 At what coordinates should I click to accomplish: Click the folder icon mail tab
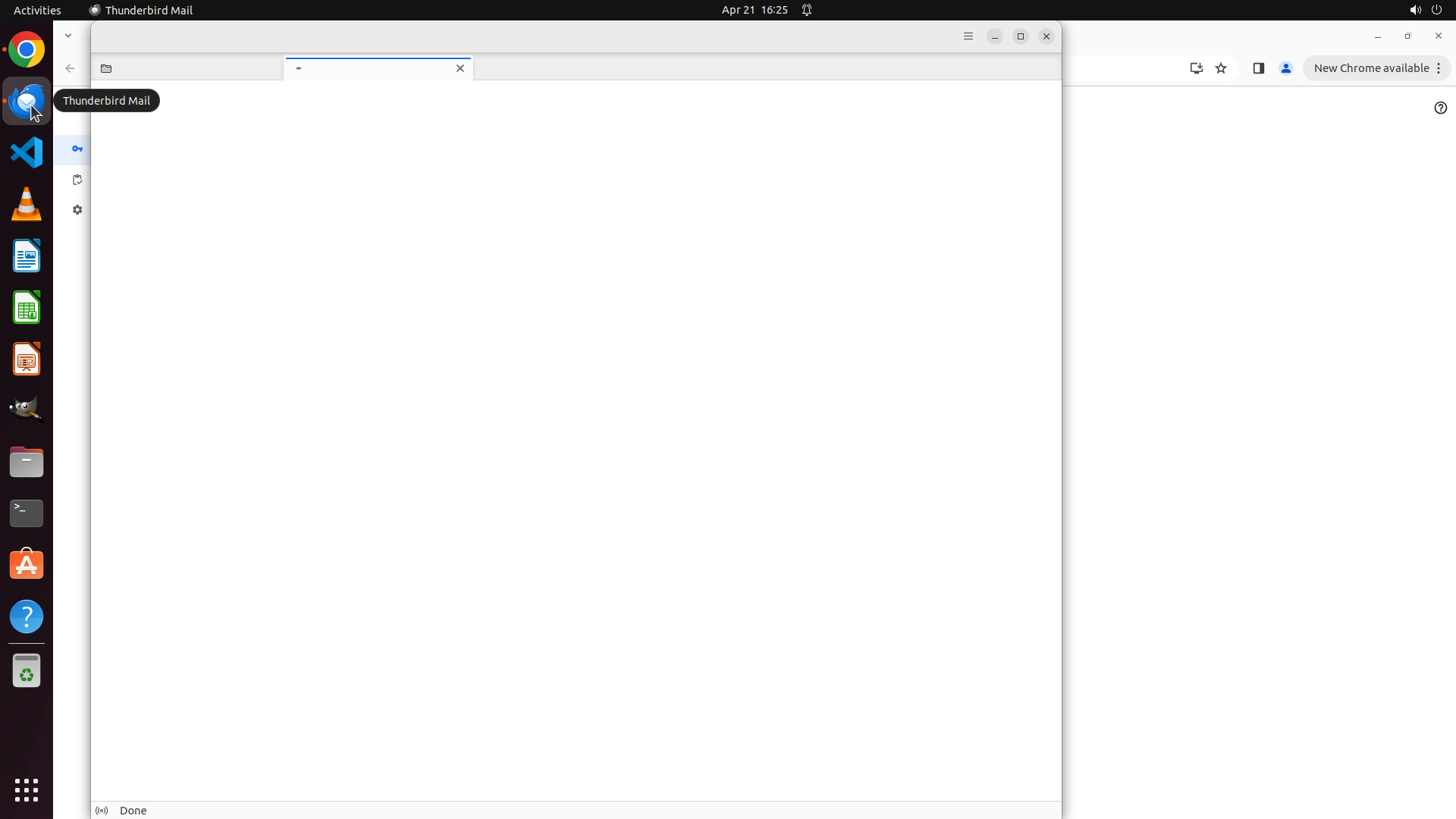coord(106,68)
